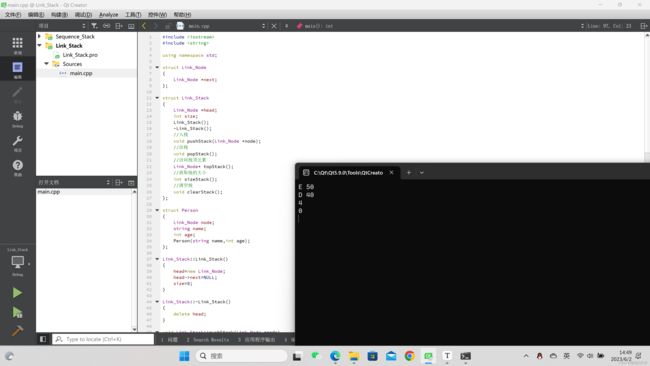Collapse the Sources folder
This screenshot has height=366, width=650.
(x=46, y=64)
